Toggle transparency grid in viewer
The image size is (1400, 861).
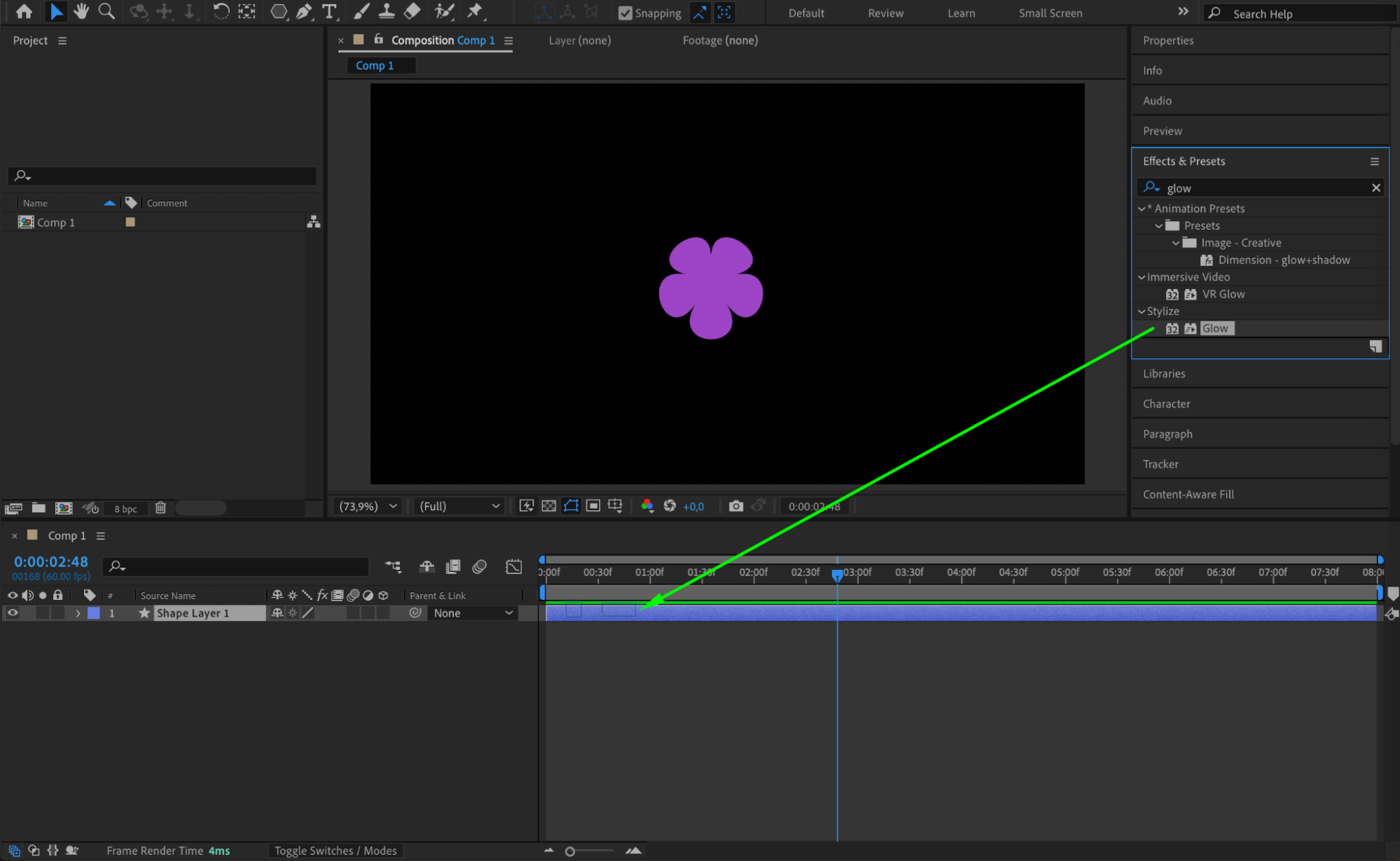549,506
